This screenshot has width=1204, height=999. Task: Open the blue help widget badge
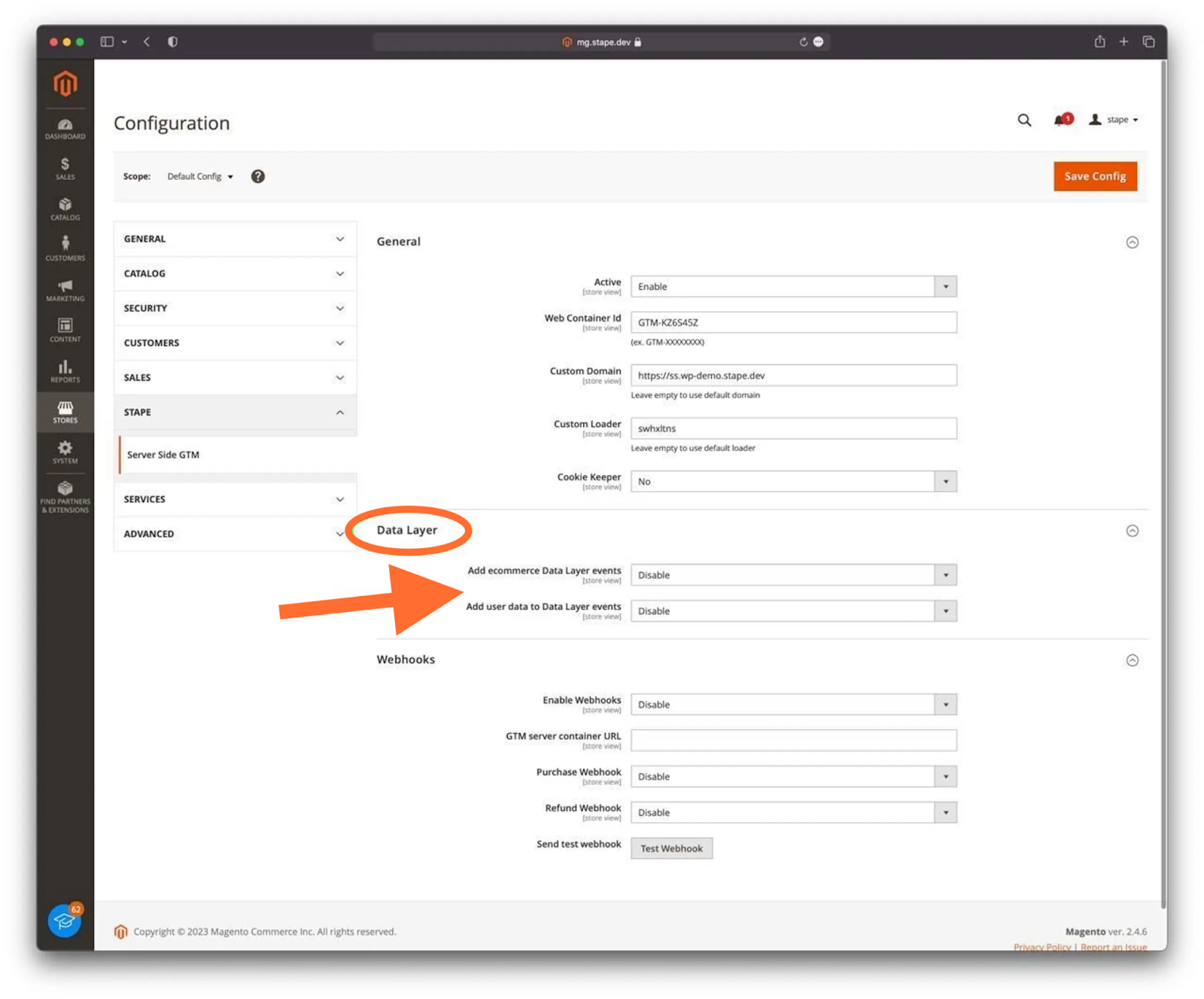tap(65, 919)
